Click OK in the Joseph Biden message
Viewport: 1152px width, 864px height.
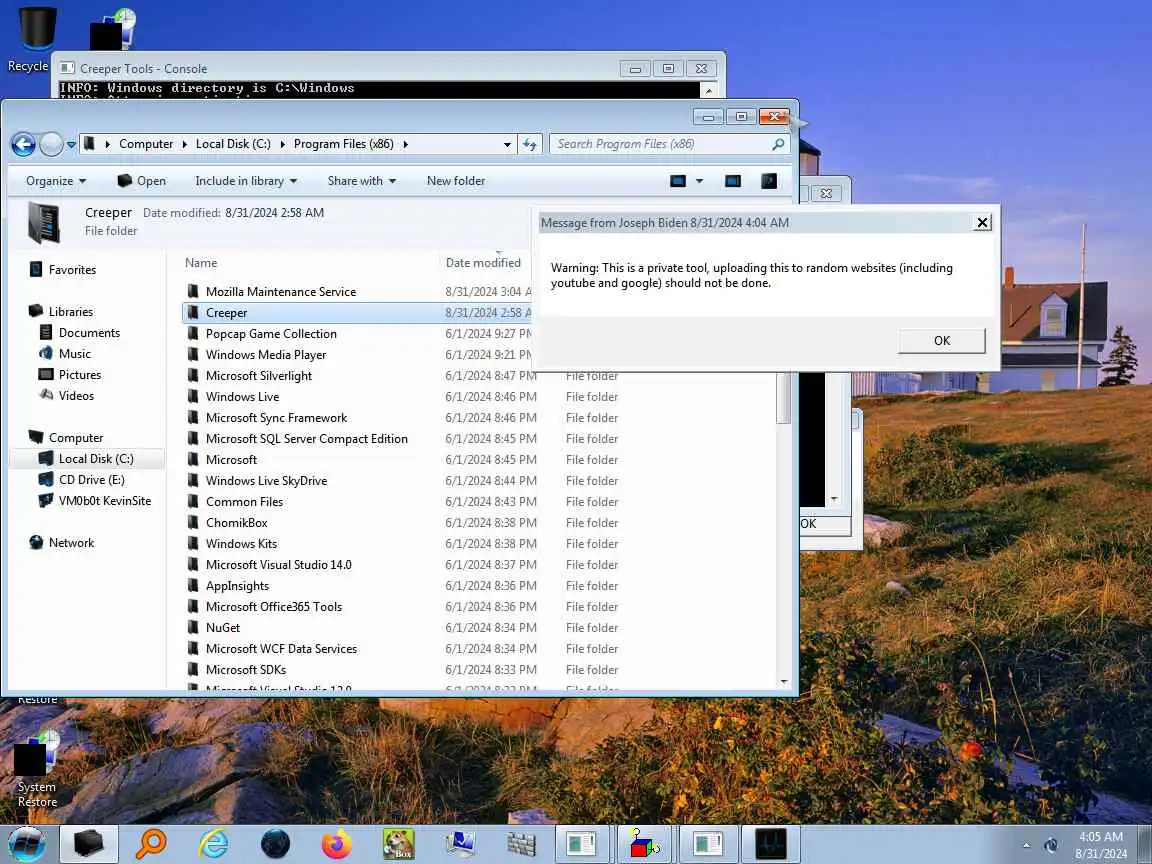tap(941, 341)
